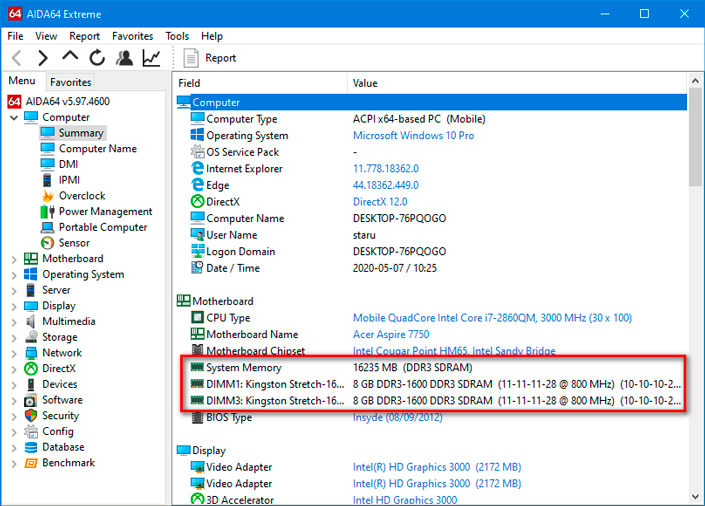Expand the Display tree node
The image size is (705, 506).
click(x=14, y=306)
